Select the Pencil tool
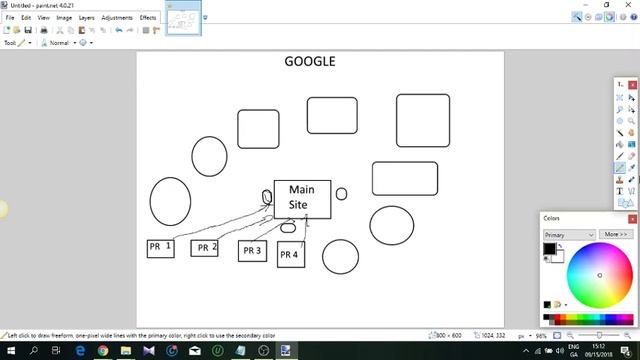The height and width of the screenshot is (360, 640). [x=620, y=168]
